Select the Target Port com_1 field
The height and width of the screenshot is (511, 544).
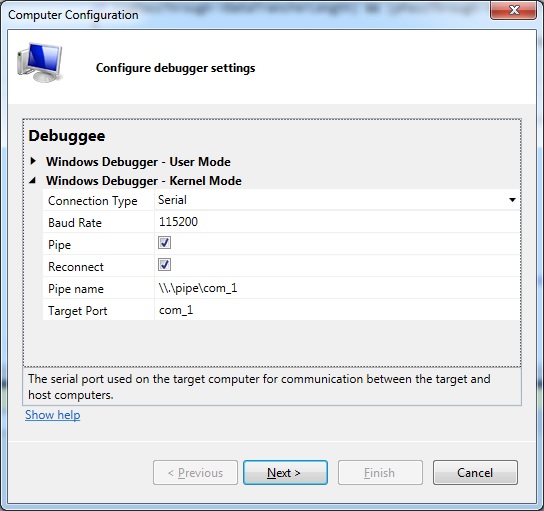click(x=337, y=310)
